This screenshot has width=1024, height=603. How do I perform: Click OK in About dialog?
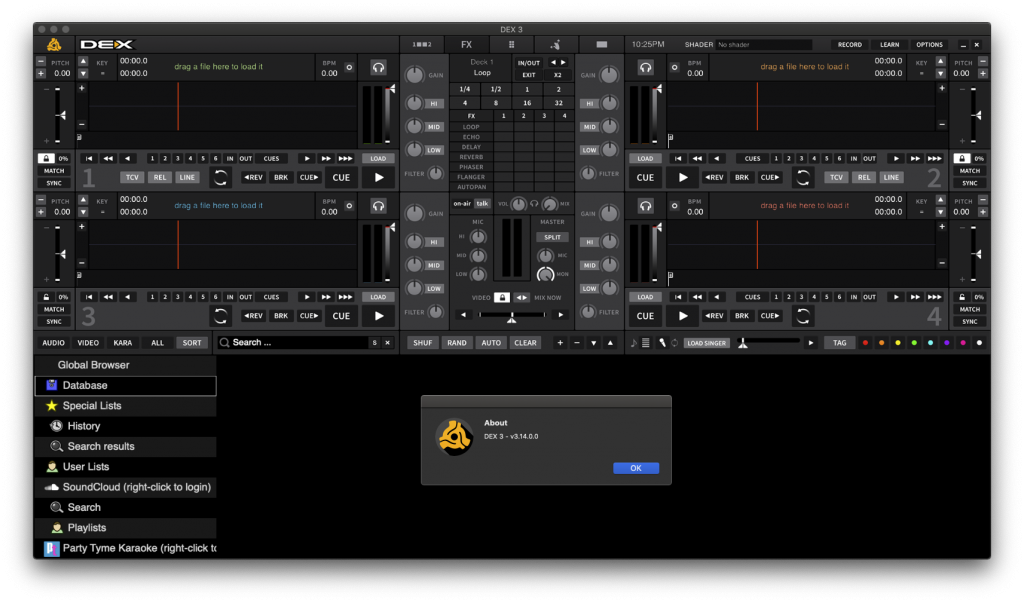pos(635,468)
